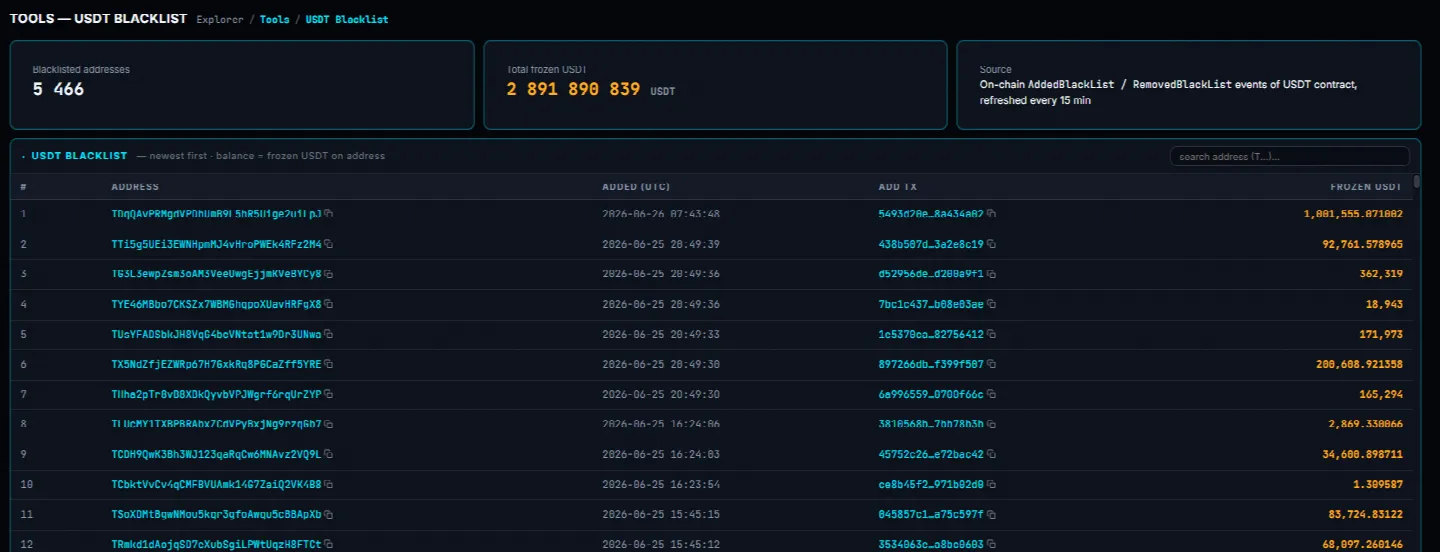Open address TTi5g5UEi3EWNHpmMJ4vHroPWEk4RFz2M4
This screenshot has width=1440, height=552.
point(216,244)
